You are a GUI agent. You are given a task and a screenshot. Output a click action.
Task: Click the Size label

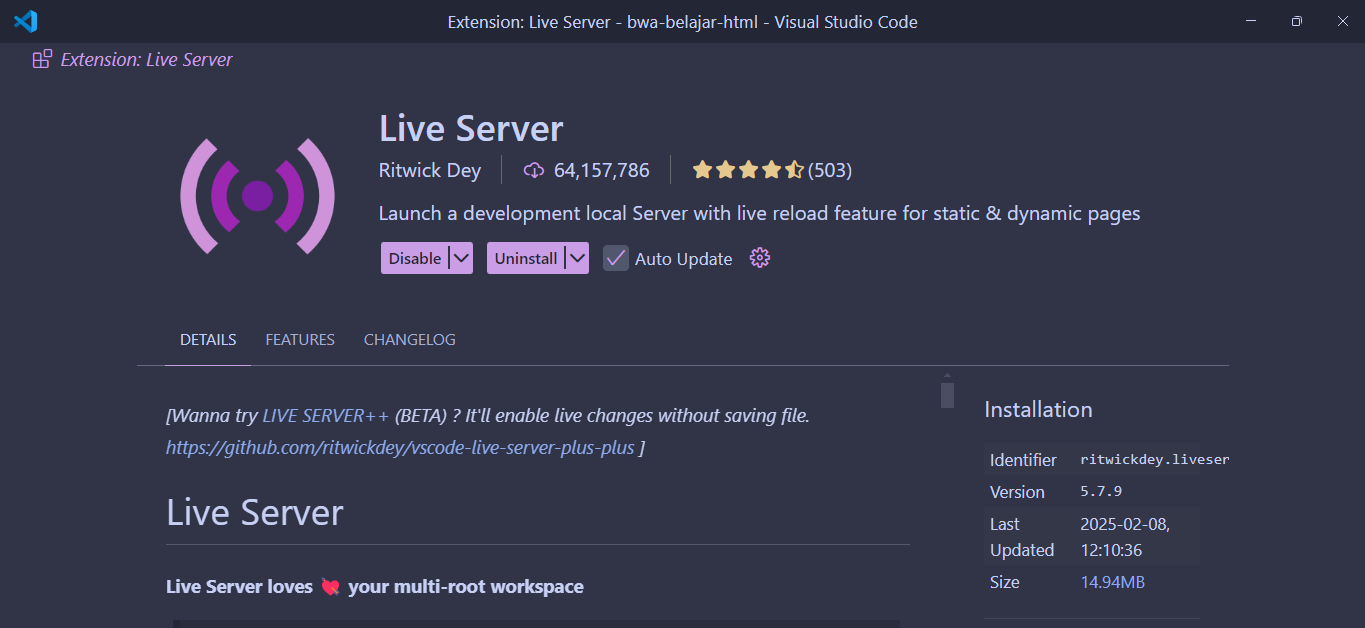[1005, 582]
